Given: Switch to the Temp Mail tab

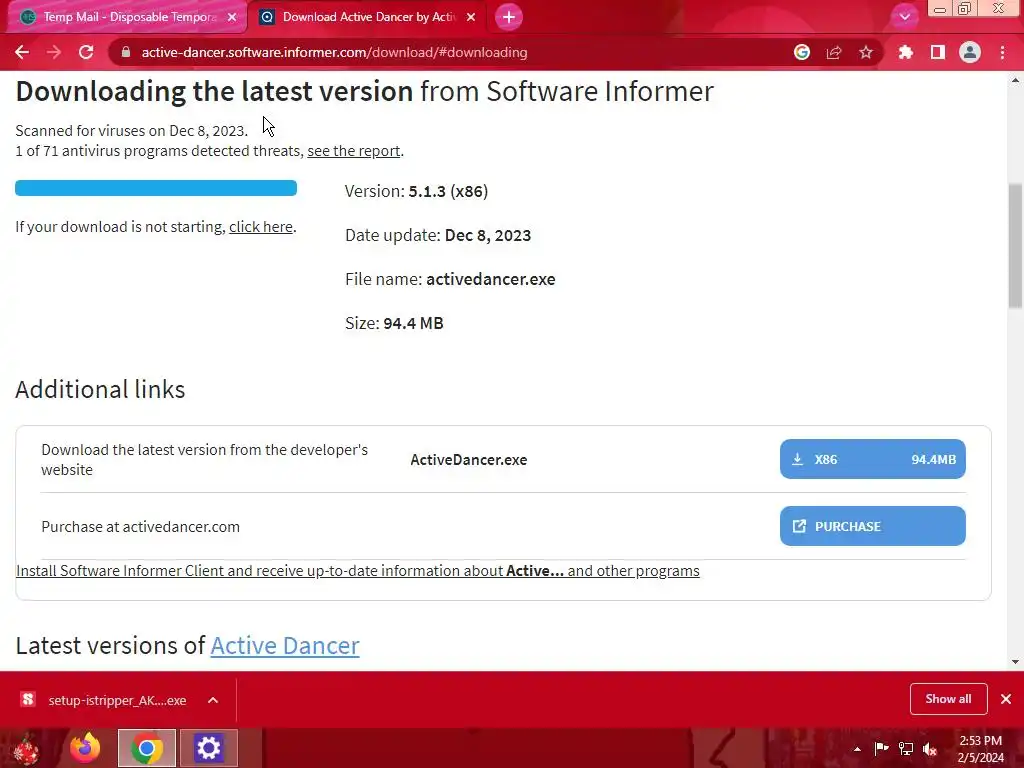Looking at the screenshot, I should pyautogui.click(x=128, y=17).
